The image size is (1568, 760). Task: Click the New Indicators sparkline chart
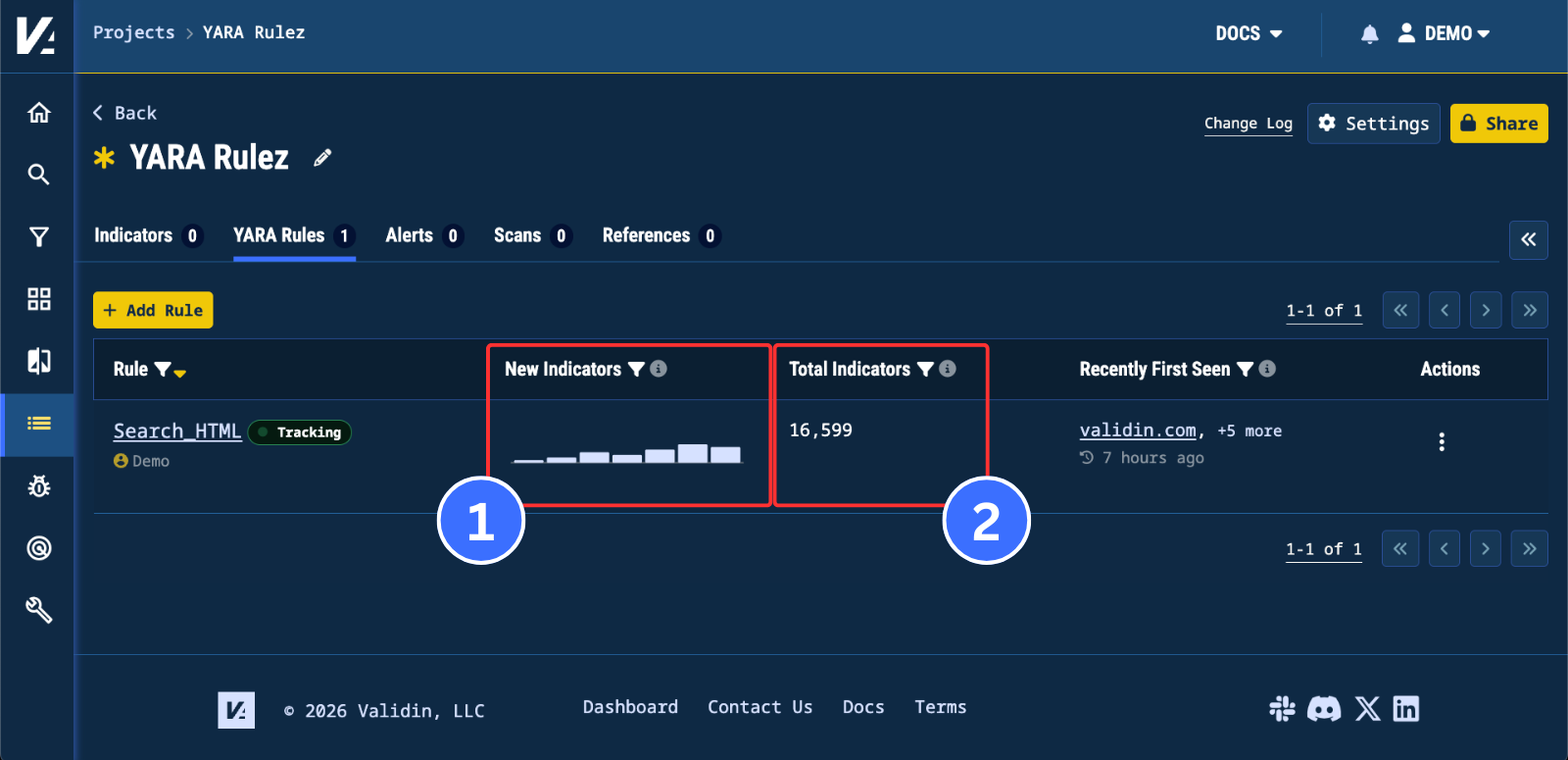[627, 453]
